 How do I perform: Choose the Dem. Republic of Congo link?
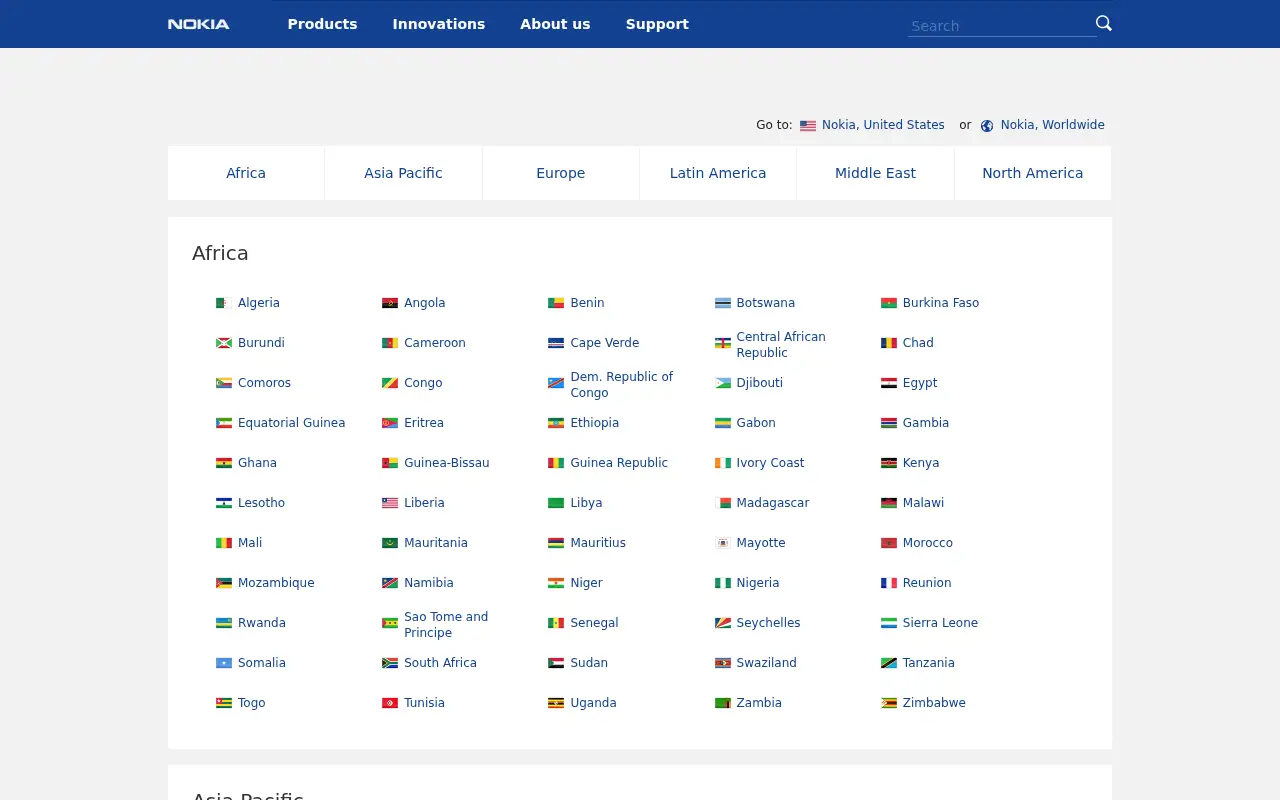[622, 384]
